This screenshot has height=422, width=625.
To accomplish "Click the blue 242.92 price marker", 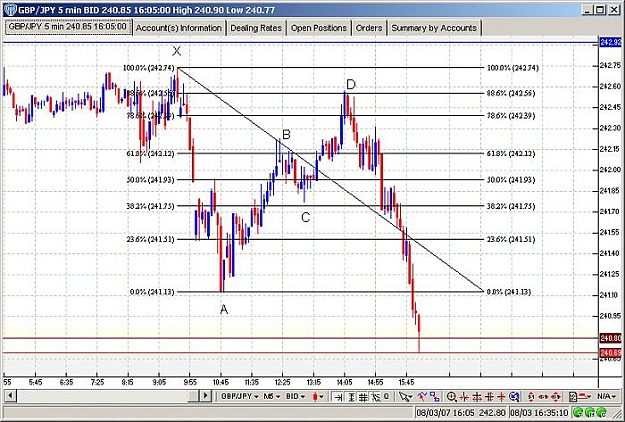I will click(x=610, y=42).
